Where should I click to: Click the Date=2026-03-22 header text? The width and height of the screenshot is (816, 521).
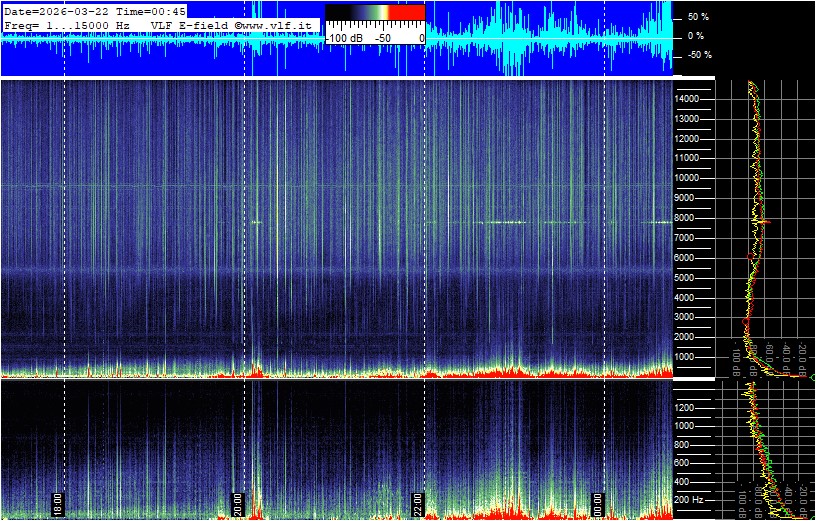point(58,11)
